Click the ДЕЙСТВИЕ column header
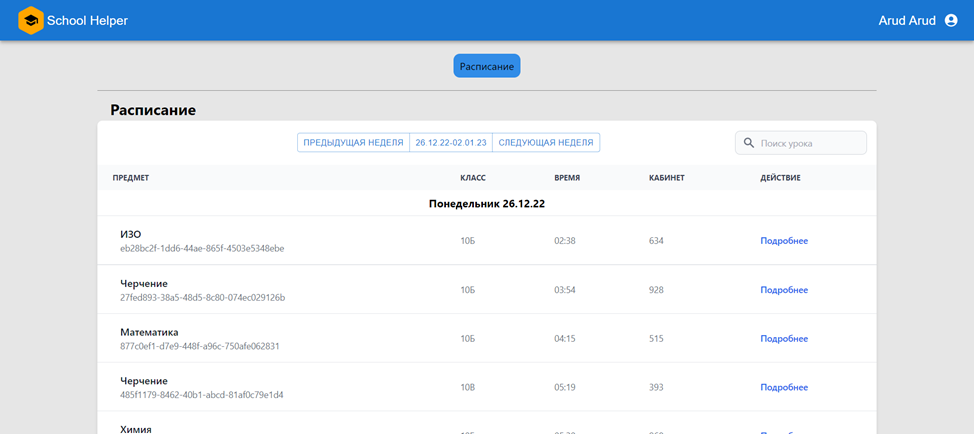 click(x=780, y=178)
